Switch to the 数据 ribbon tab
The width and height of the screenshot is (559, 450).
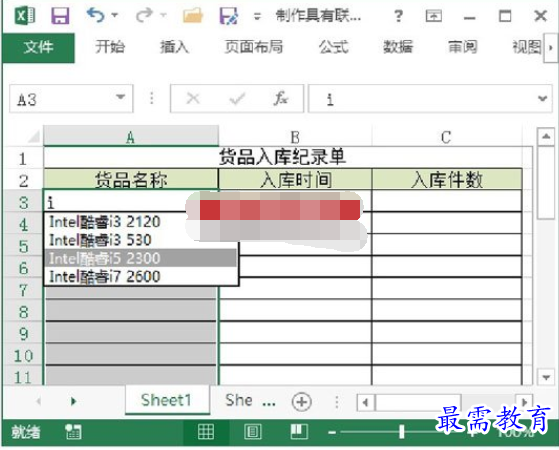point(398,47)
